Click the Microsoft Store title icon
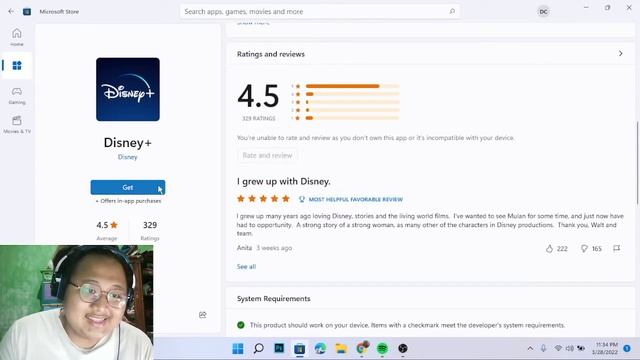Screen dimensions: 640x360 (x=27, y=11)
